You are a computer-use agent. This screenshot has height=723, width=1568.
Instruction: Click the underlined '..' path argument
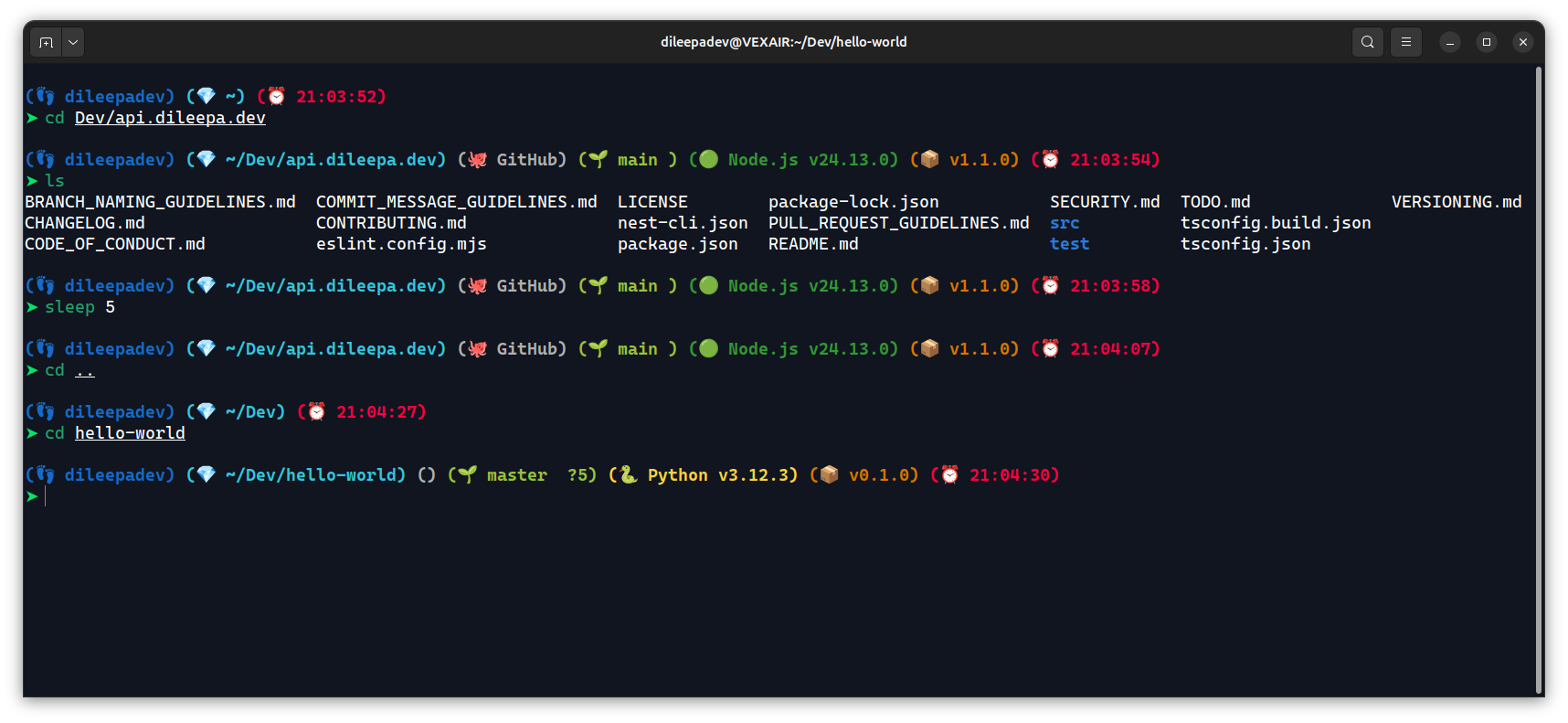click(85, 370)
